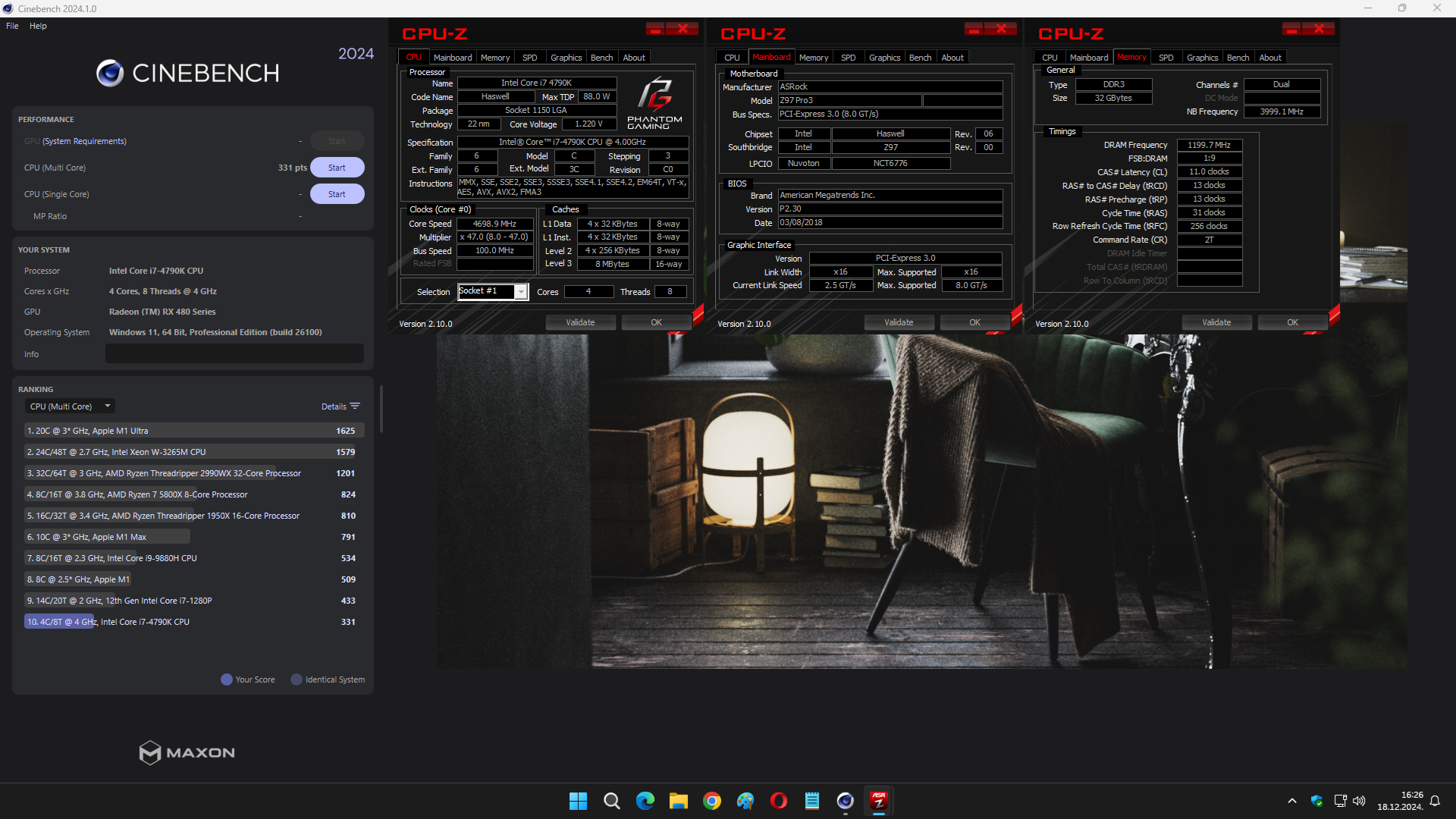This screenshot has width=1456, height=819.
Task: Open the File menu in Cinebench
Action: coord(12,26)
